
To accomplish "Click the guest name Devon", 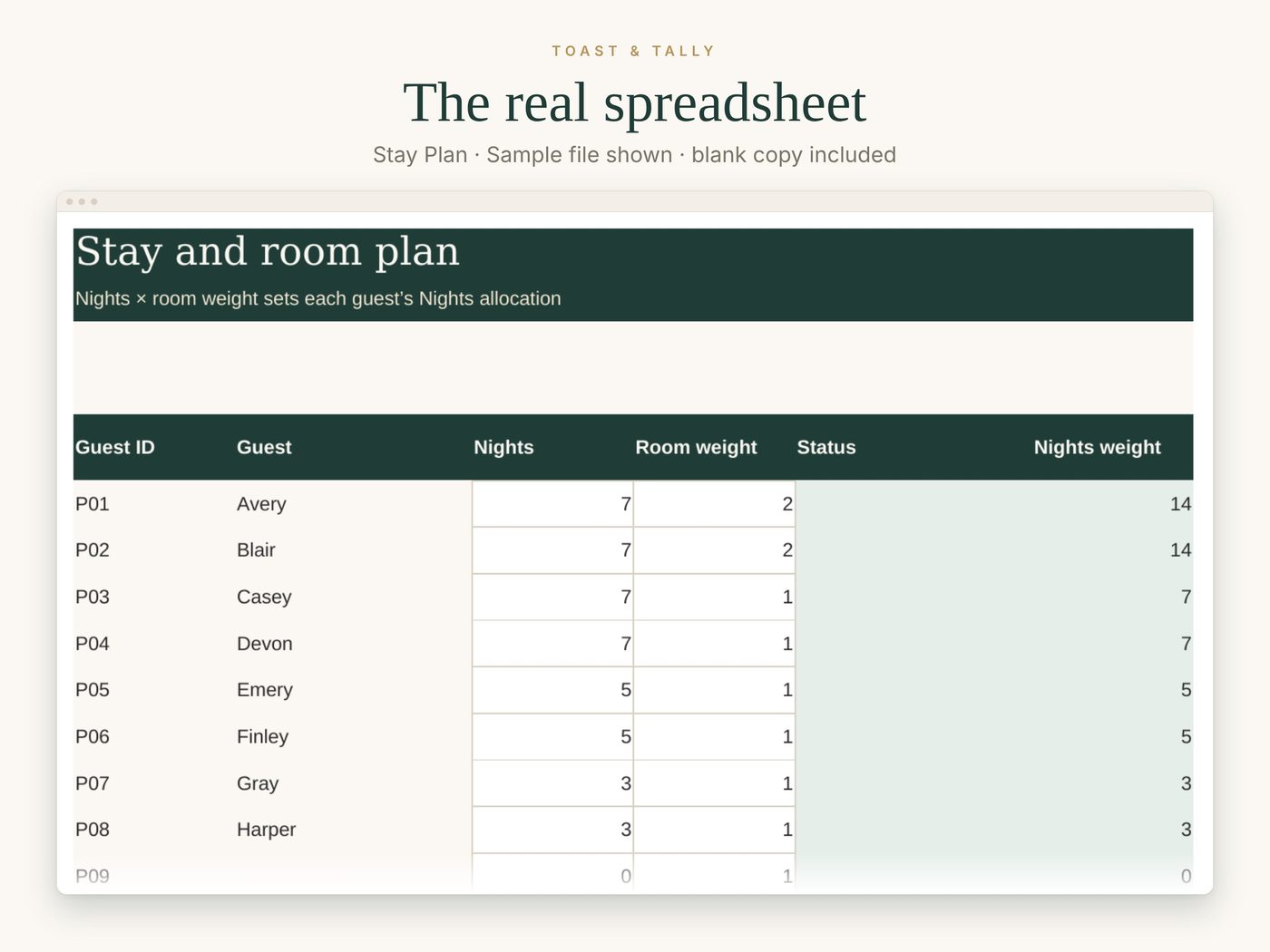I will tap(265, 644).
